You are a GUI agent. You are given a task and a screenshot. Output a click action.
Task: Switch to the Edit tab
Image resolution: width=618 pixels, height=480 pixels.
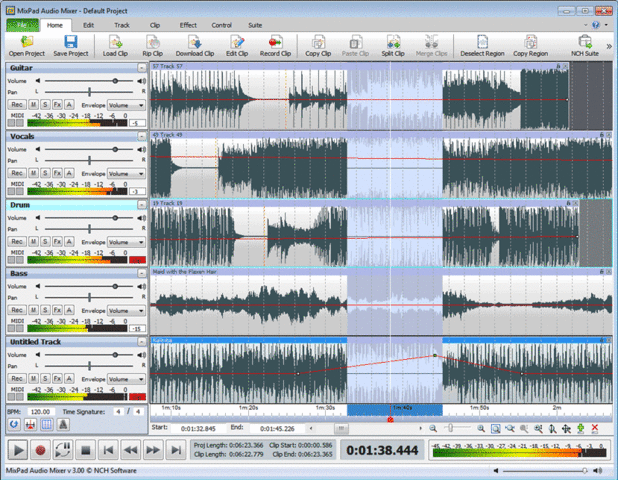point(88,25)
